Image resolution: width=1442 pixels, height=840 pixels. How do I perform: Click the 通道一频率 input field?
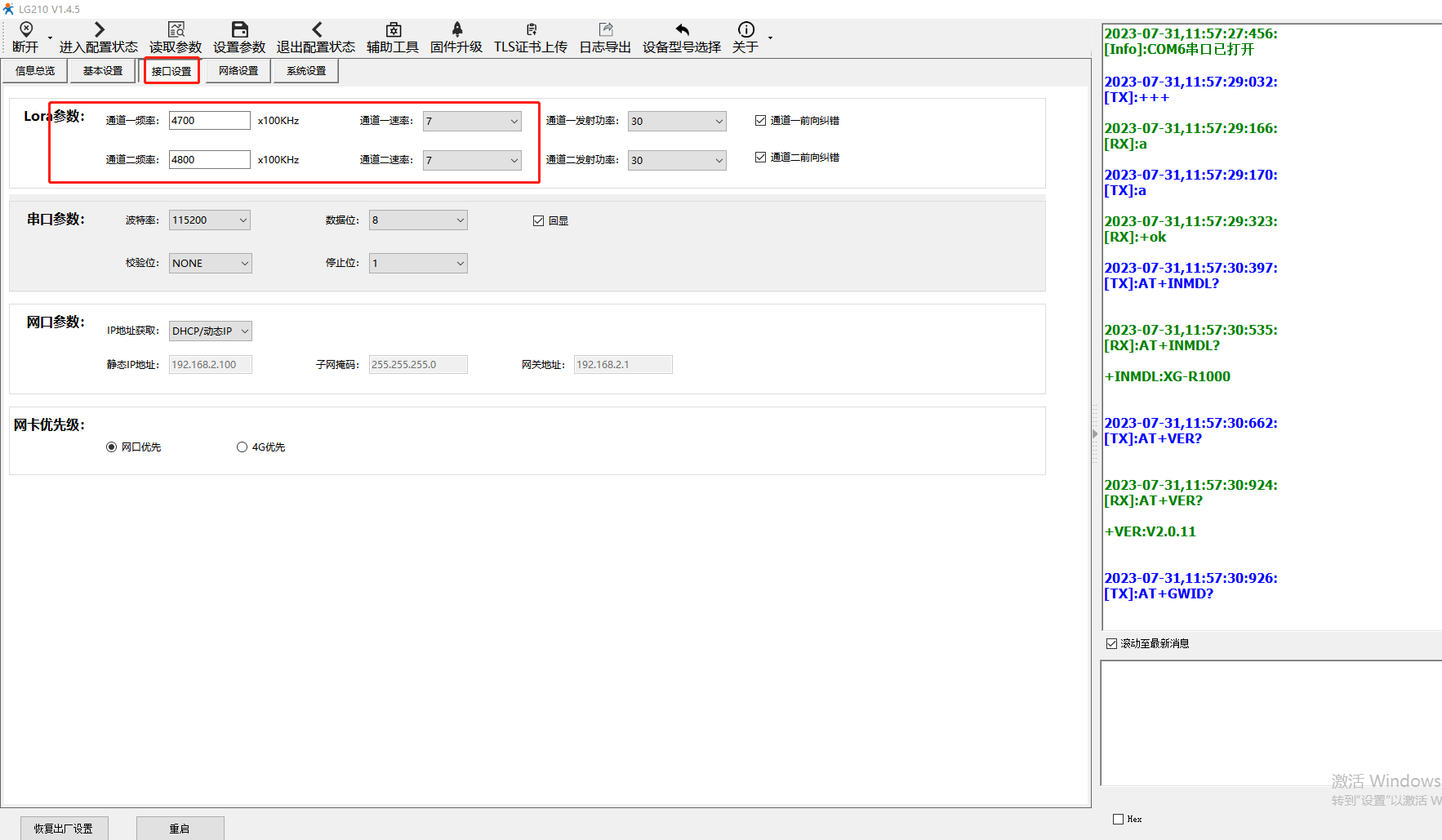coord(209,121)
